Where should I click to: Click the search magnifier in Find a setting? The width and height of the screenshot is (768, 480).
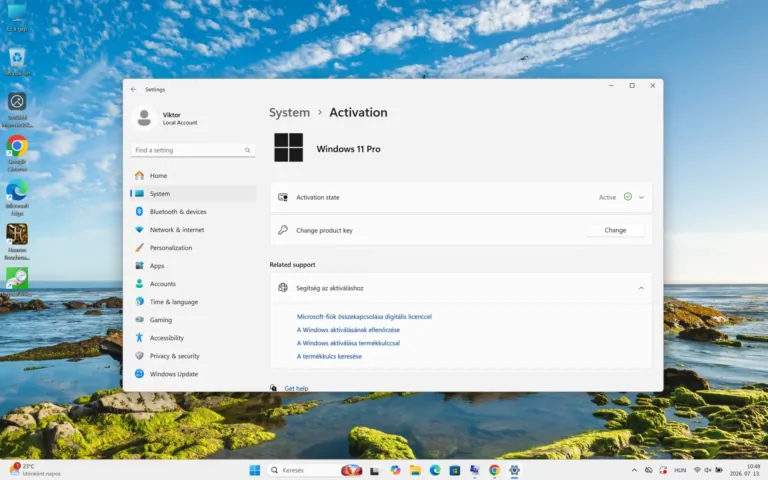tap(247, 150)
